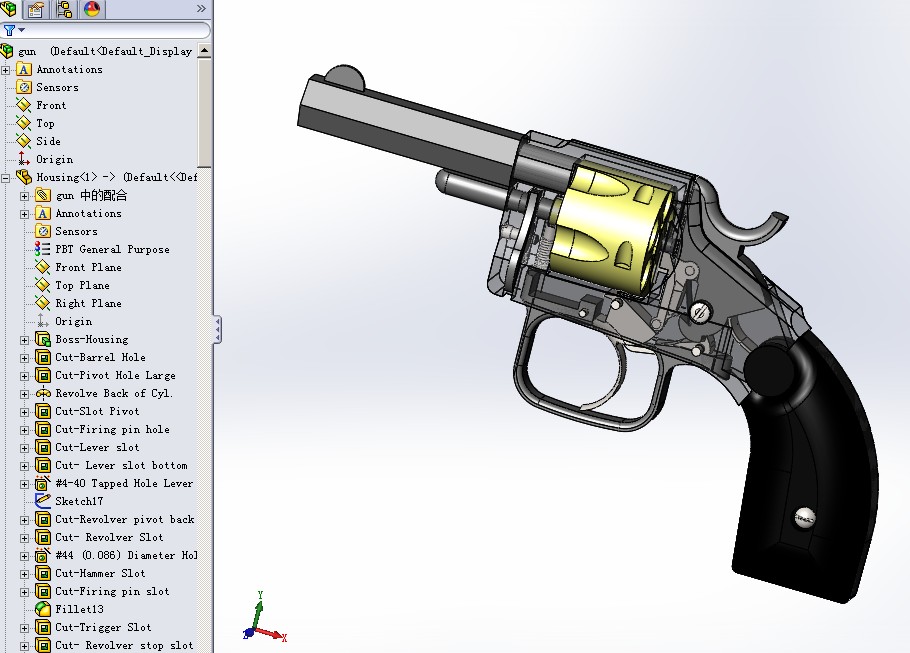The image size is (910, 653).
Task: Select the gun assembly root icon
Action: [x=7, y=51]
